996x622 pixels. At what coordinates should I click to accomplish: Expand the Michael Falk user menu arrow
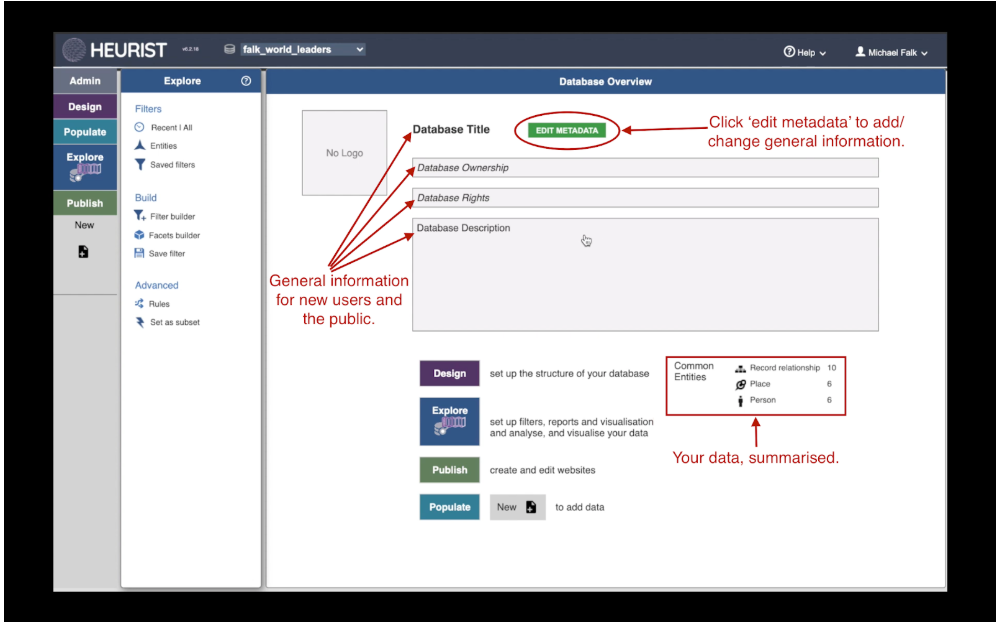pyautogui.click(x=924, y=53)
